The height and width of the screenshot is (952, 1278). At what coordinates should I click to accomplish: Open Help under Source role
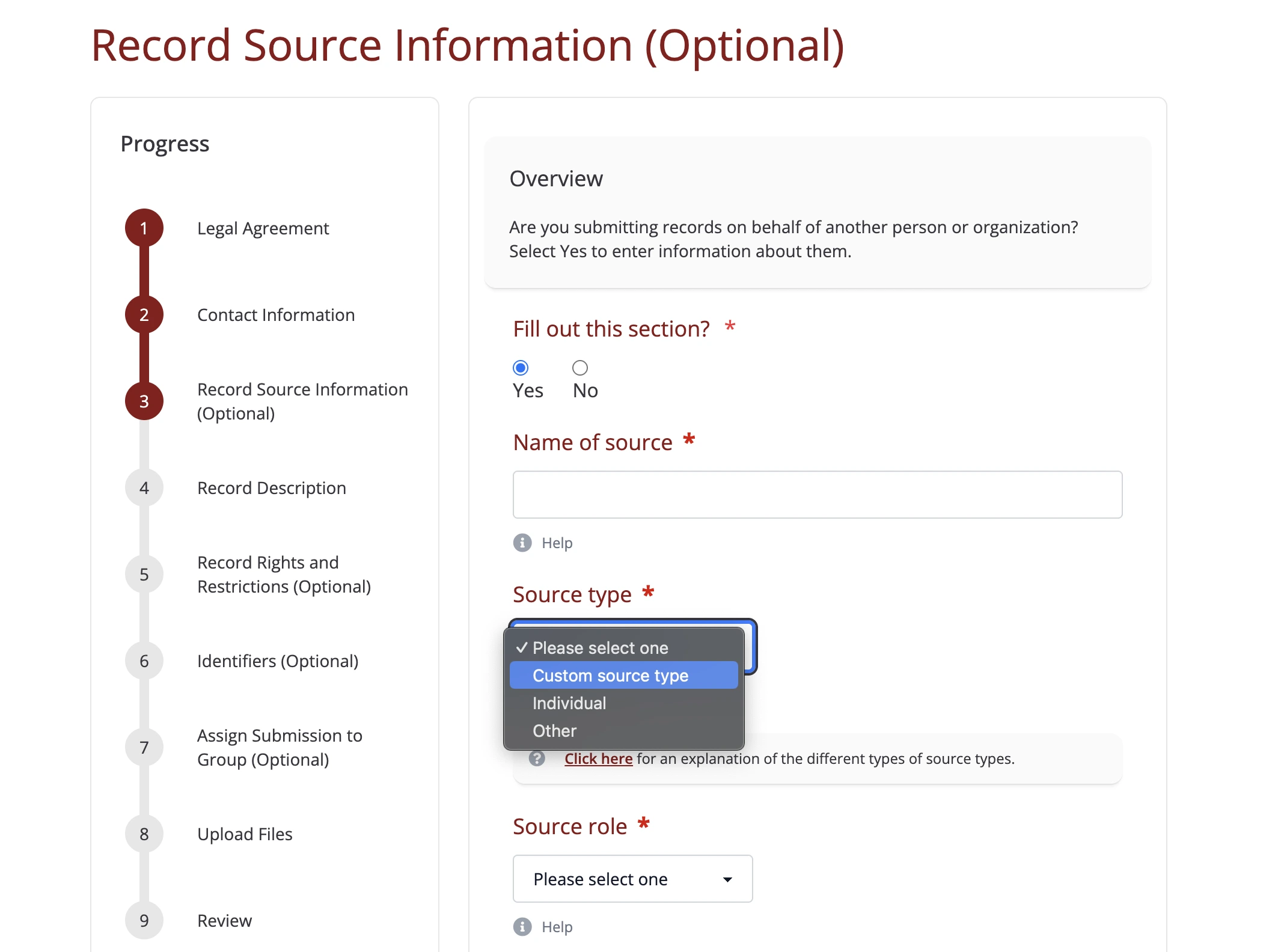click(557, 927)
